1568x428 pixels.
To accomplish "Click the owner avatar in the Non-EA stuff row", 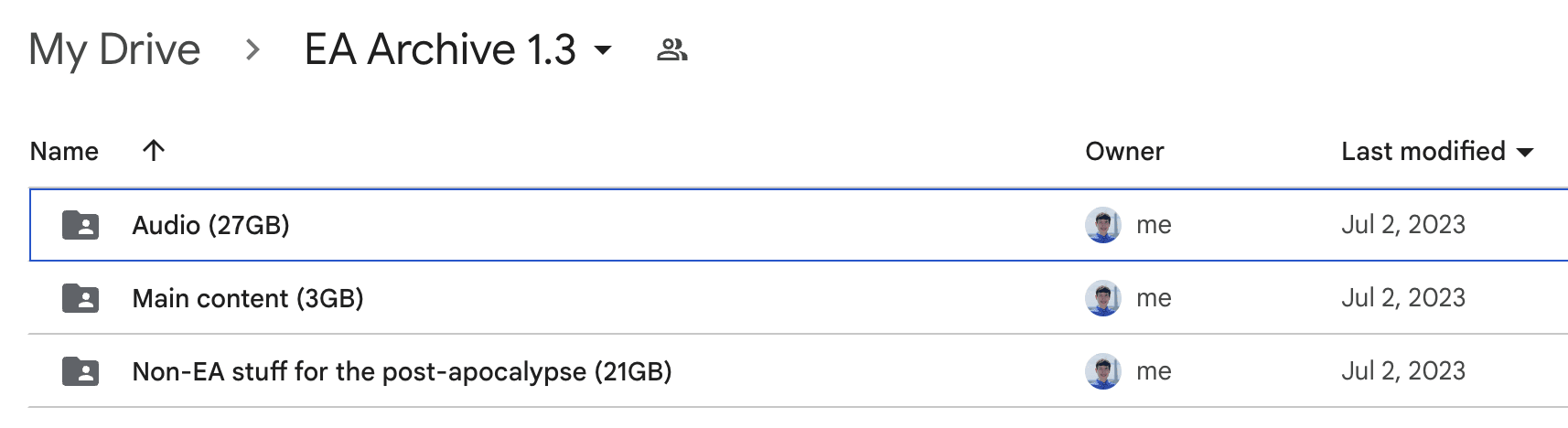I will [x=1102, y=371].
